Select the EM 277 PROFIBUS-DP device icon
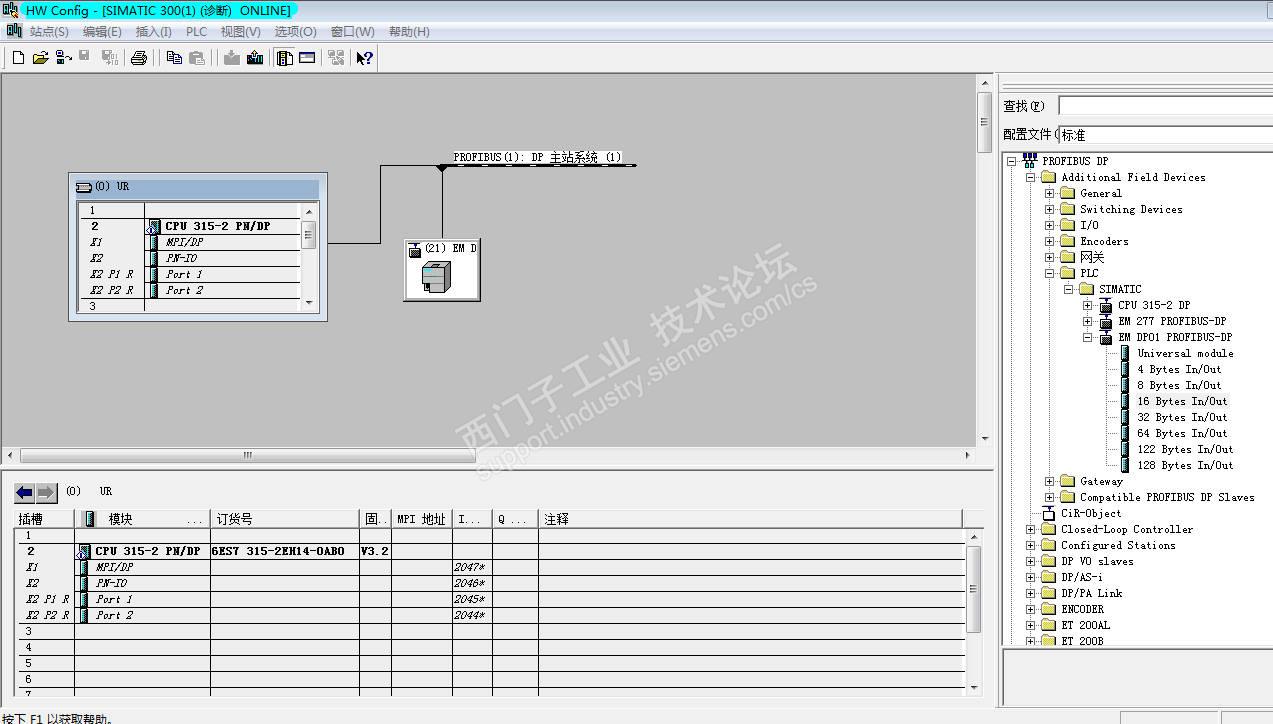1273x724 pixels. point(1106,321)
